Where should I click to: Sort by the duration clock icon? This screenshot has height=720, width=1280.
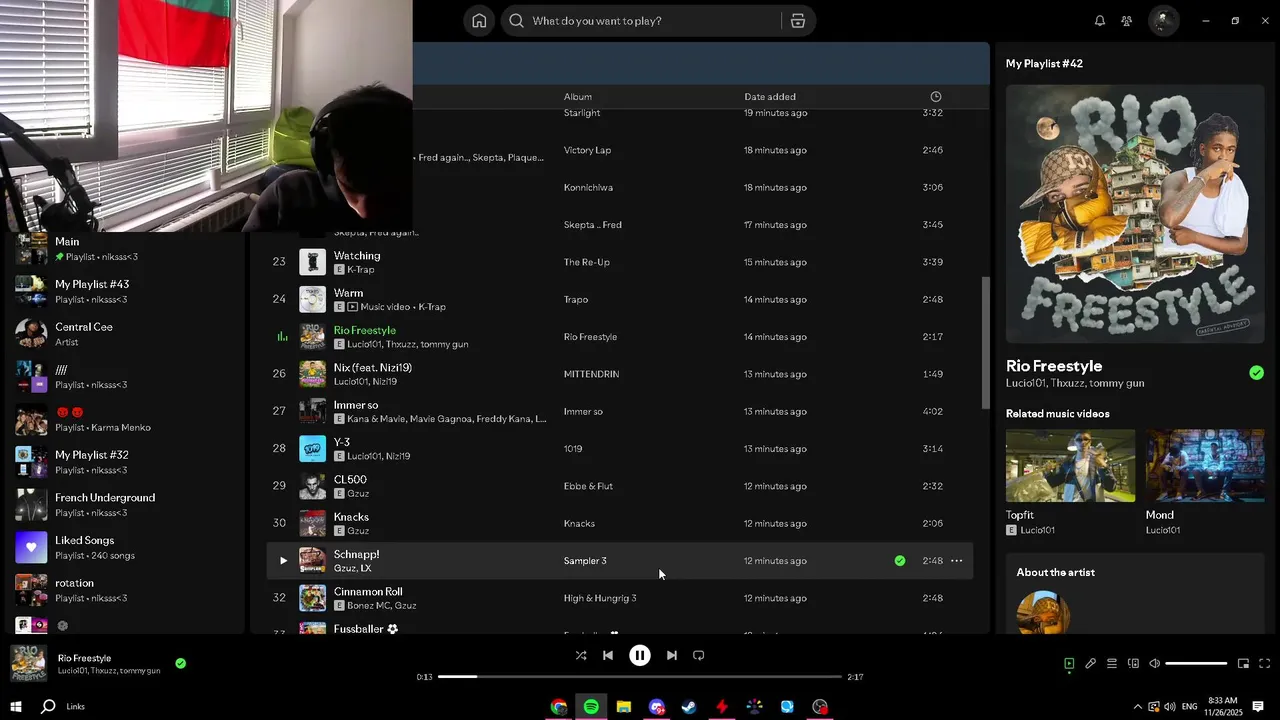coord(936,97)
